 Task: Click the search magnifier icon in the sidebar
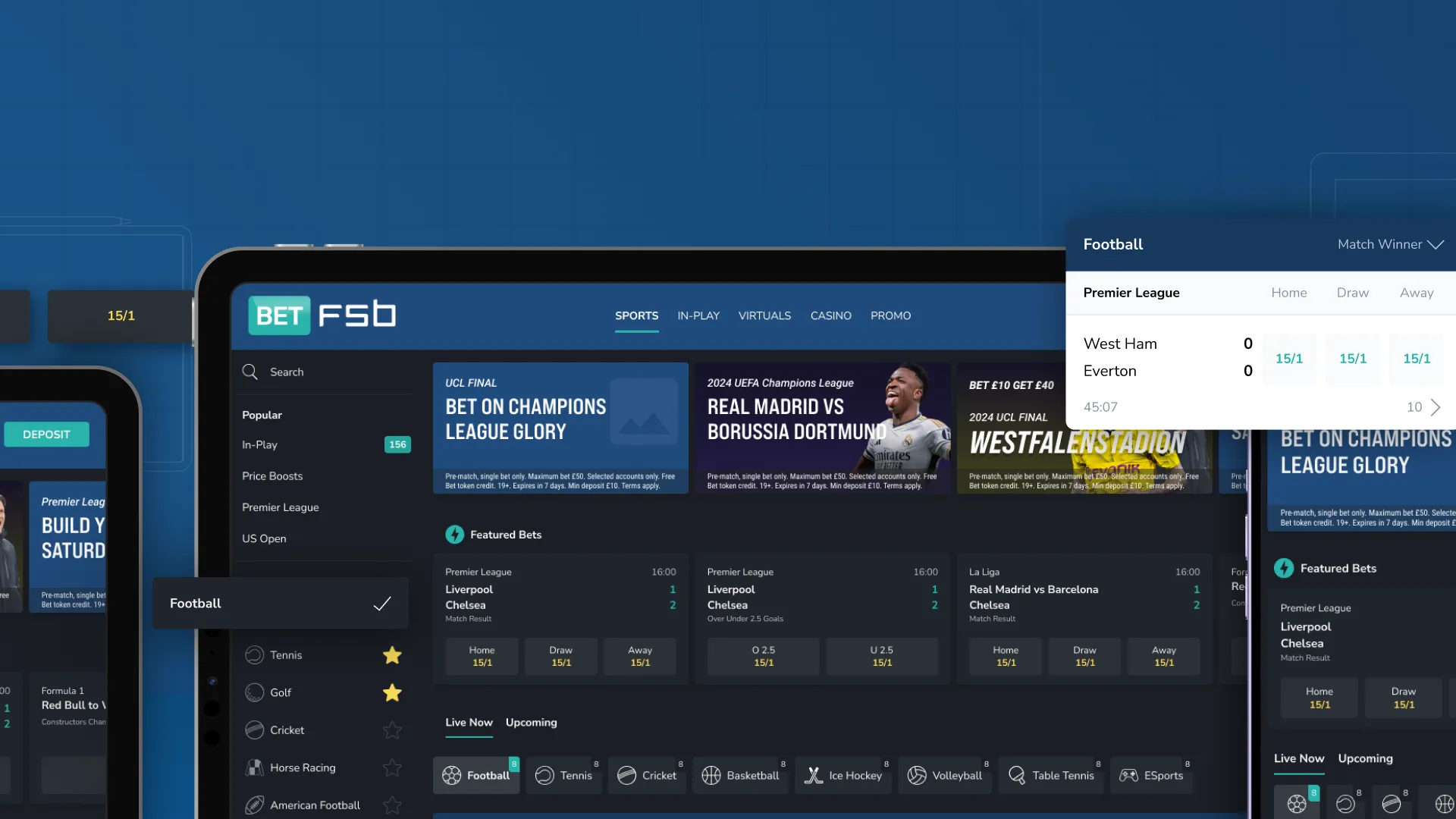[250, 372]
